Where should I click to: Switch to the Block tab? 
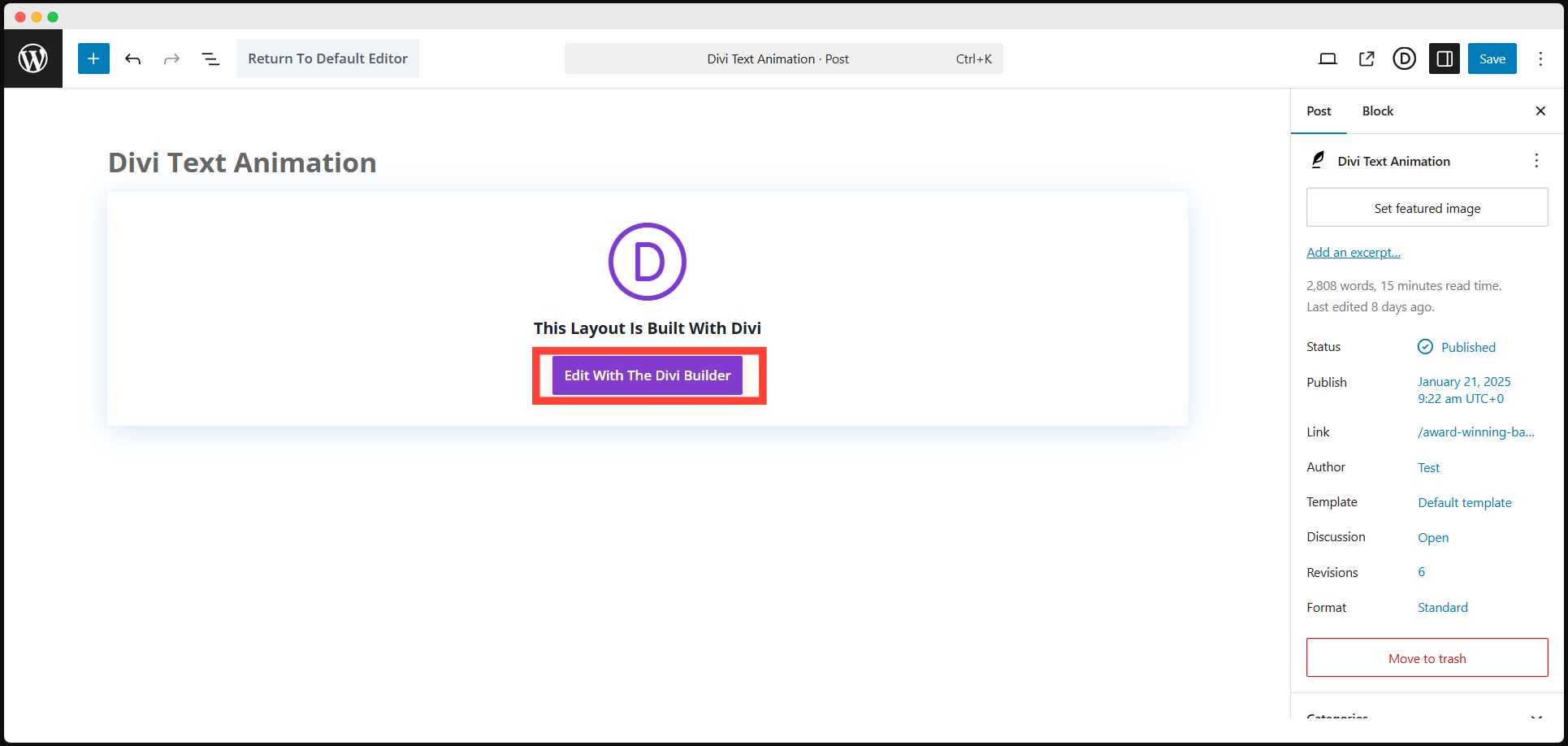pos(1378,111)
